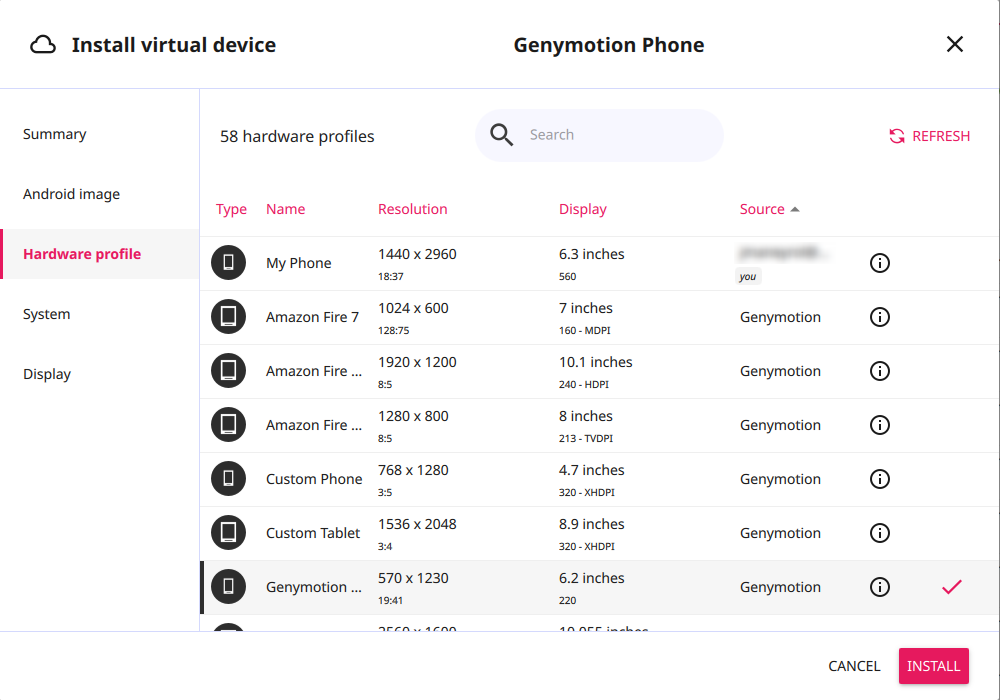
Task: Sort profiles by Display column header
Action: click(583, 209)
